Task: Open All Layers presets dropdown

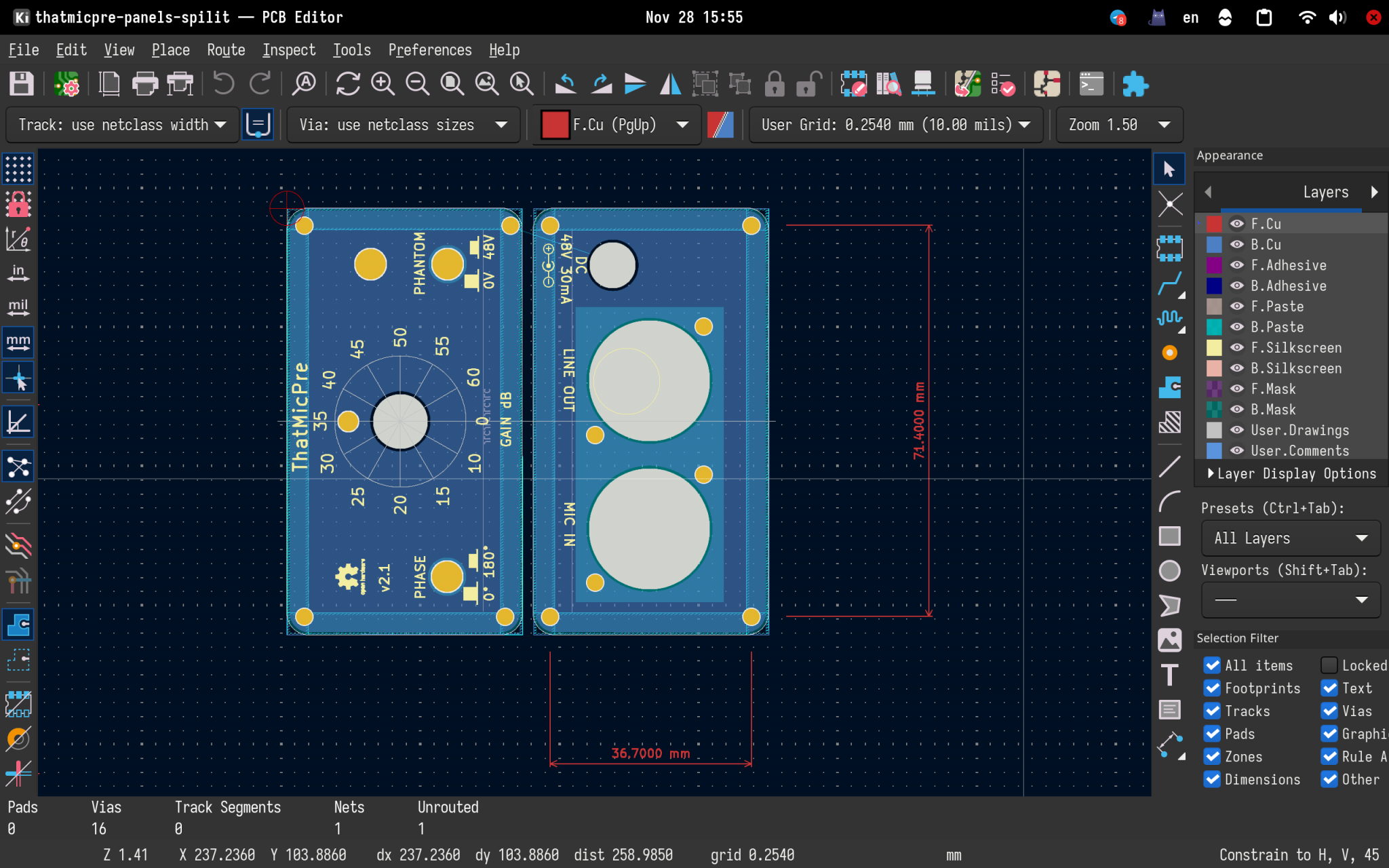Action: [x=1291, y=538]
